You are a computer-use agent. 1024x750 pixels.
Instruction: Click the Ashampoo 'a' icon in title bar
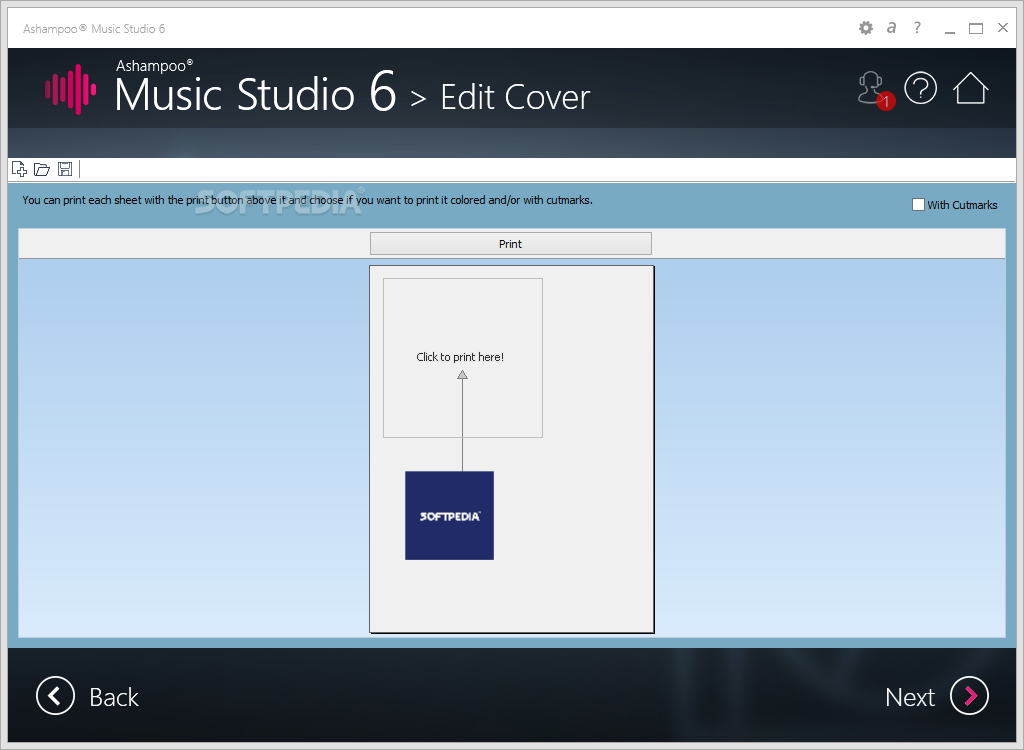coord(891,27)
